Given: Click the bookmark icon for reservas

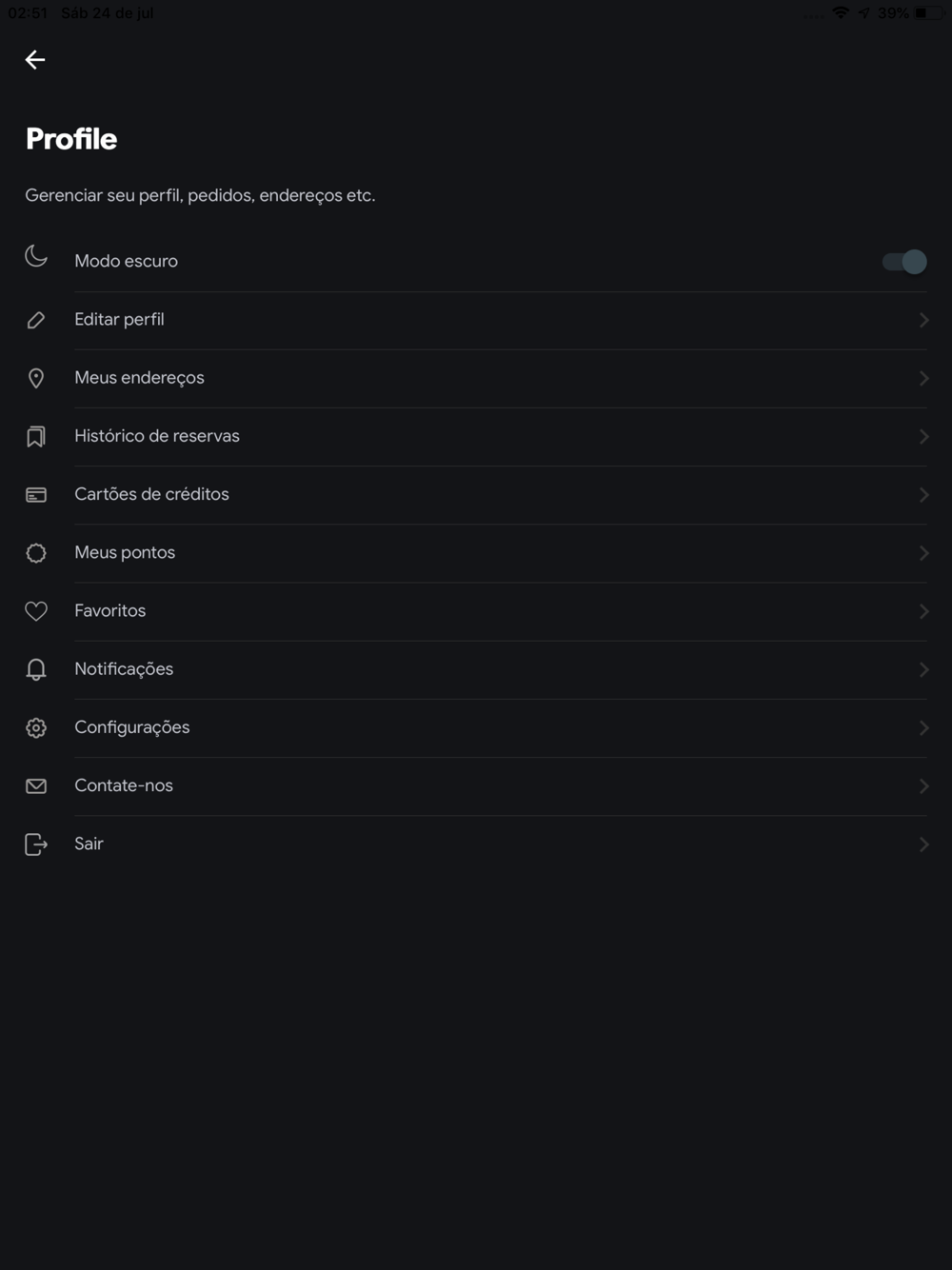Looking at the screenshot, I should point(36,437).
